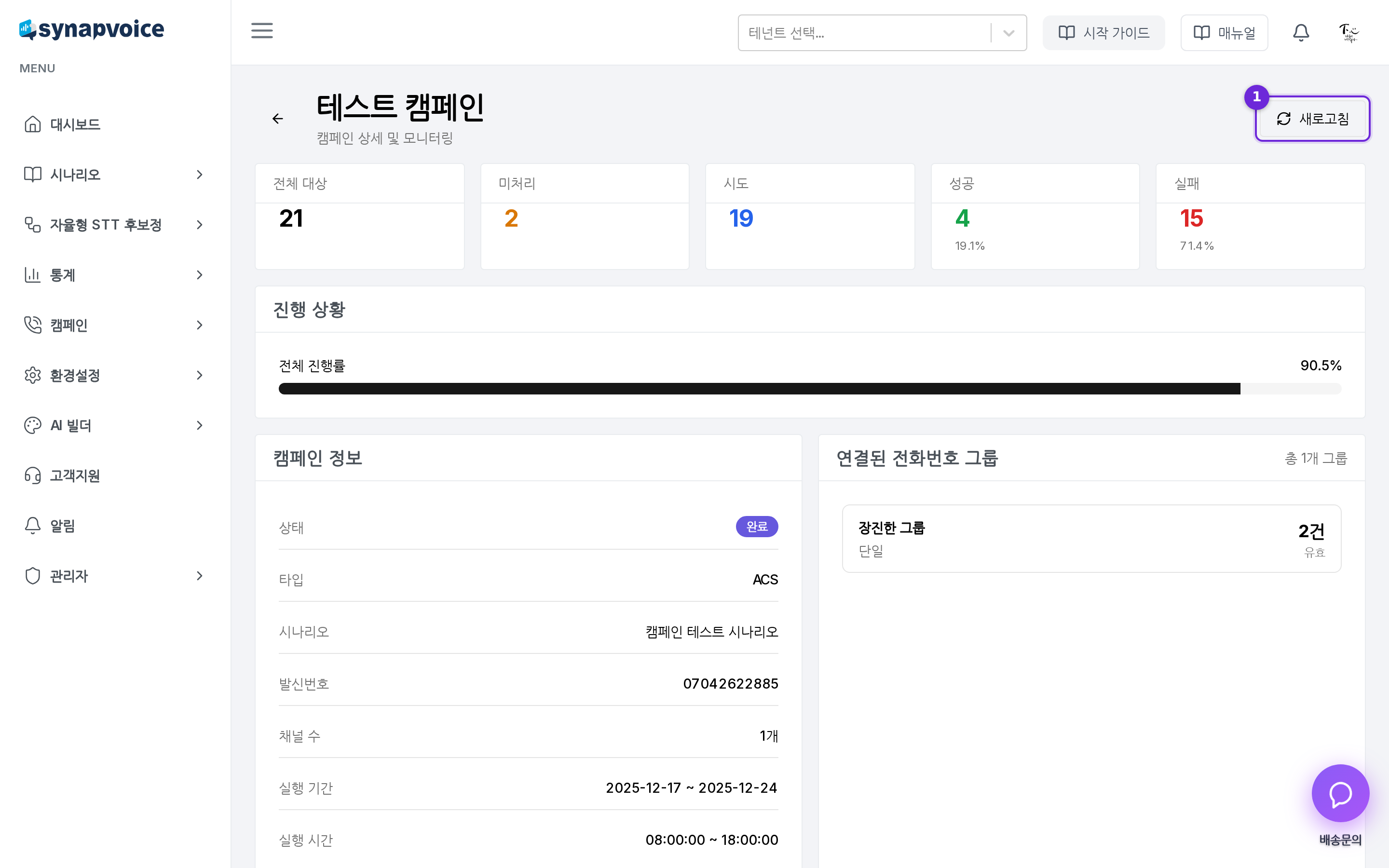Click the 19.1% success rate text
This screenshot has width=1389, height=868.
(x=969, y=246)
